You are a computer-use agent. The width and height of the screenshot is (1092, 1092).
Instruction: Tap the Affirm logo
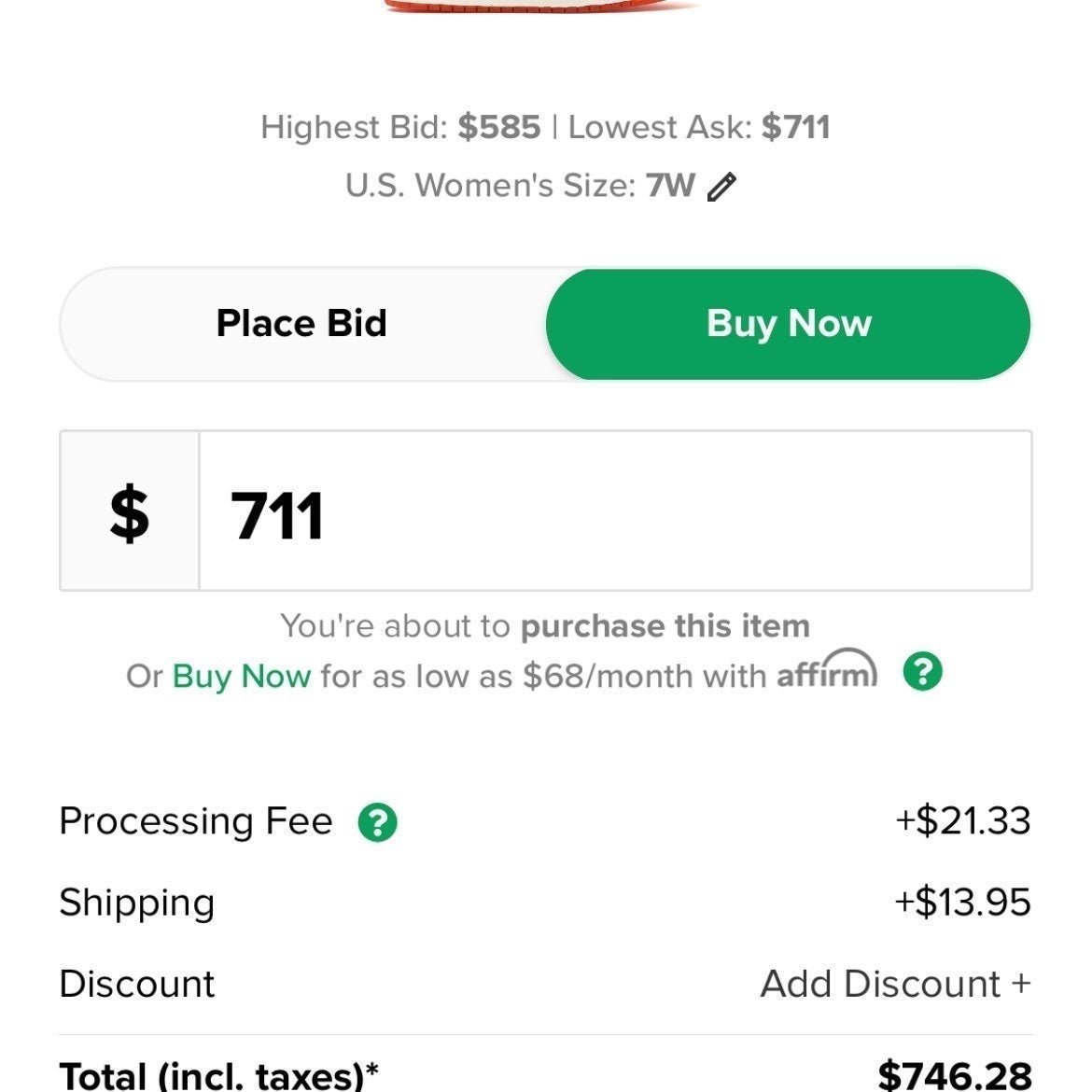click(x=827, y=669)
